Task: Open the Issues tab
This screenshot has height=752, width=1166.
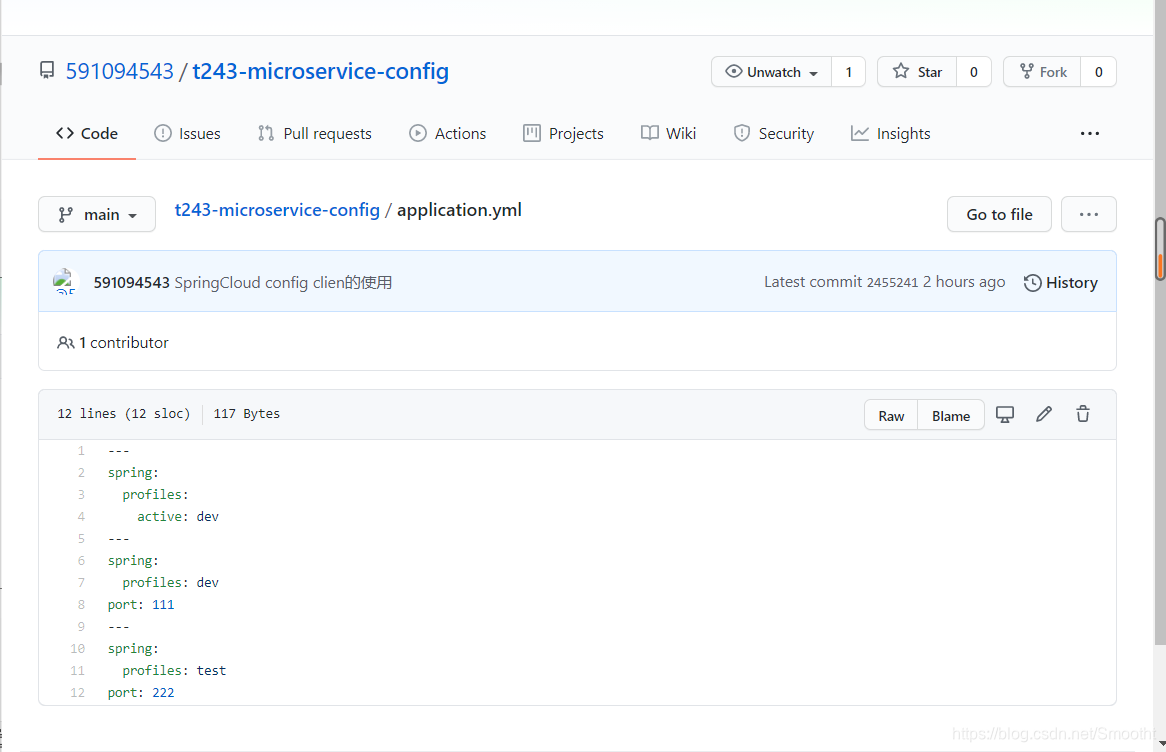Action: coord(187,134)
